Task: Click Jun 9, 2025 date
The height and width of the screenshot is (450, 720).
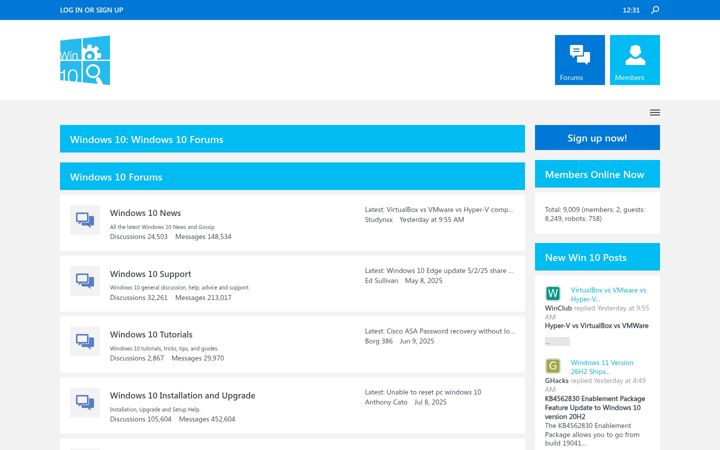Action: (x=416, y=341)
